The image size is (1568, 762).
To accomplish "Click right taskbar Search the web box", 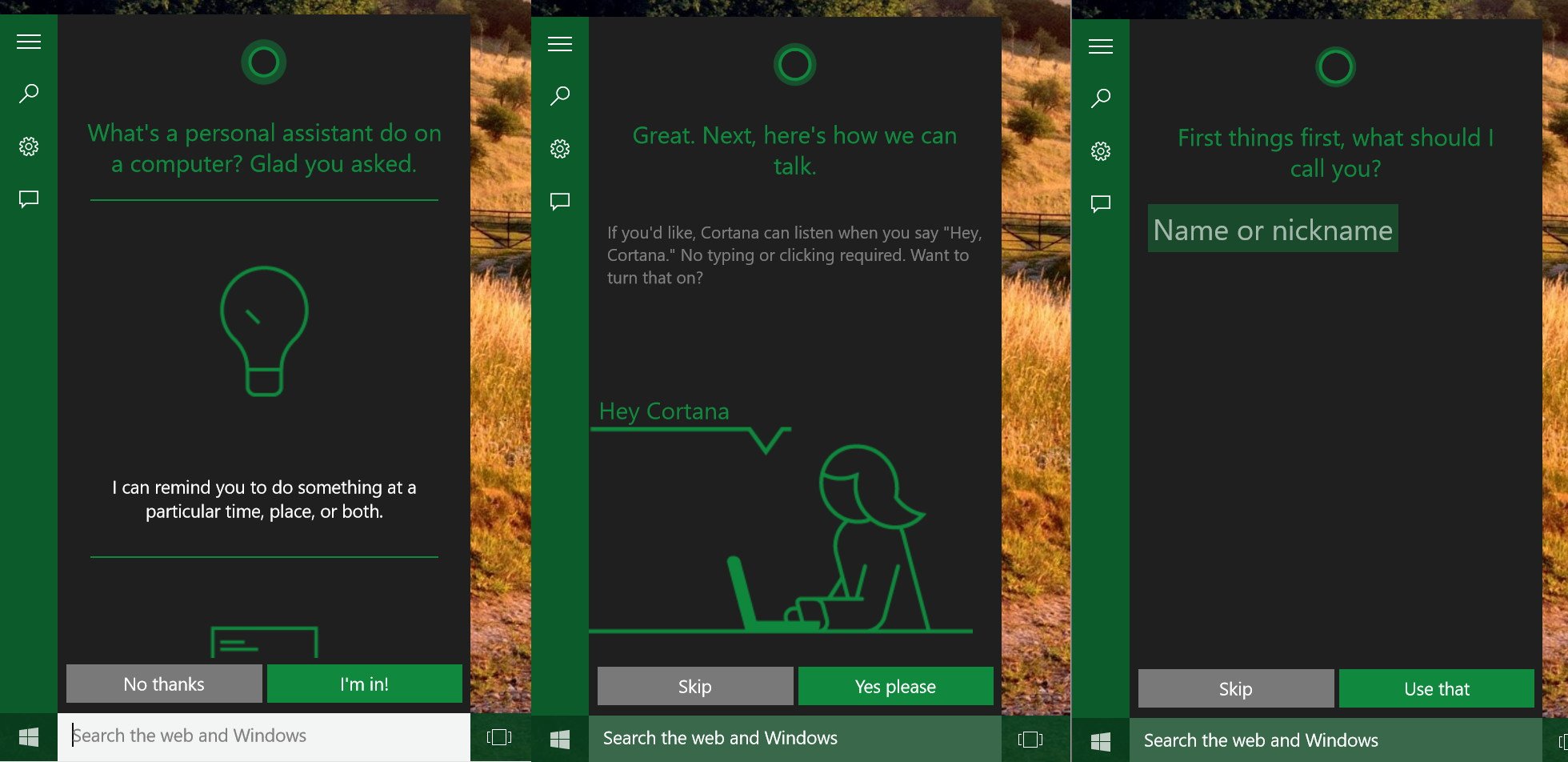I will (1336, 741).
